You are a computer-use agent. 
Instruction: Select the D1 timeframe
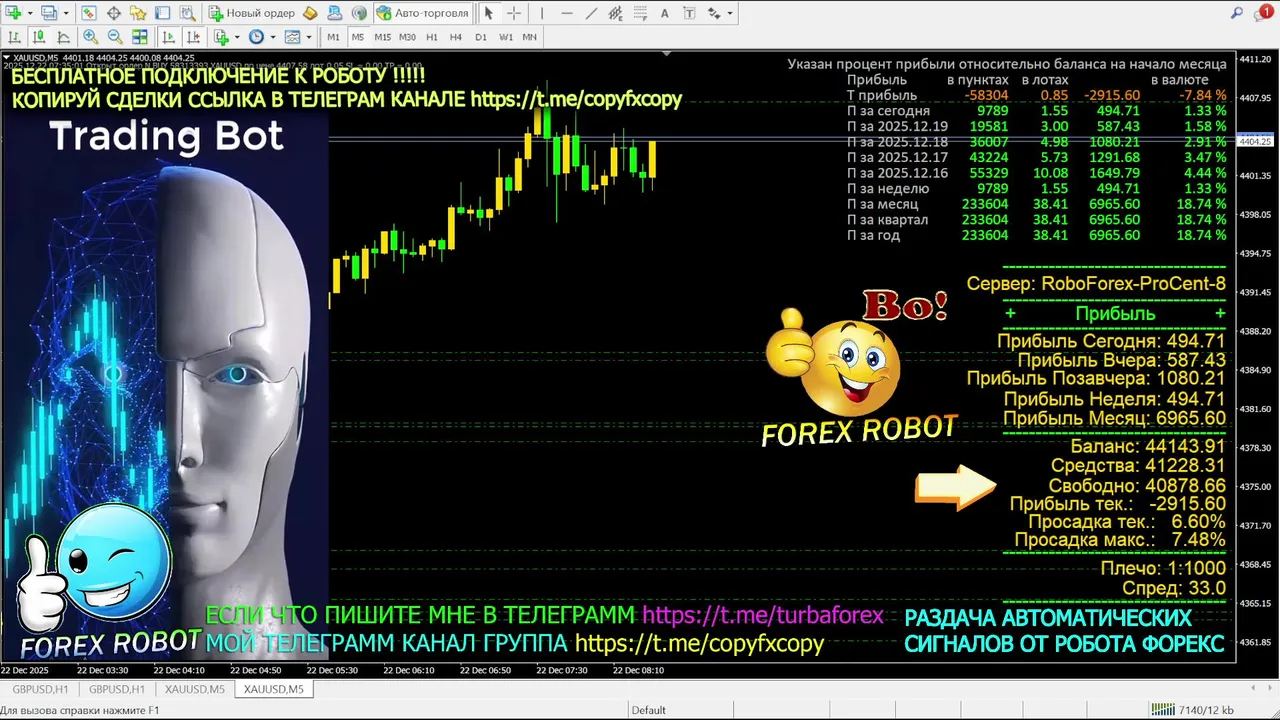coord(481,37)
